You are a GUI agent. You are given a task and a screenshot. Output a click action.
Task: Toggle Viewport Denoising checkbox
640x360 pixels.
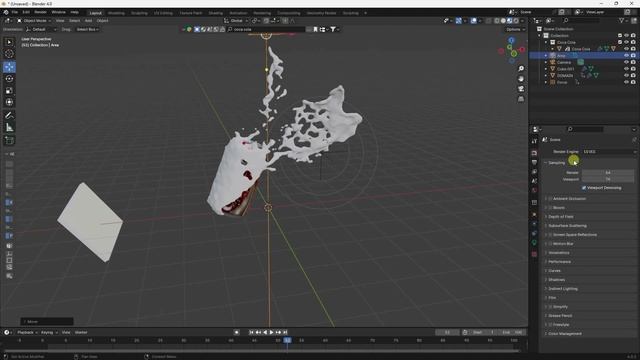tap(584, 188)
